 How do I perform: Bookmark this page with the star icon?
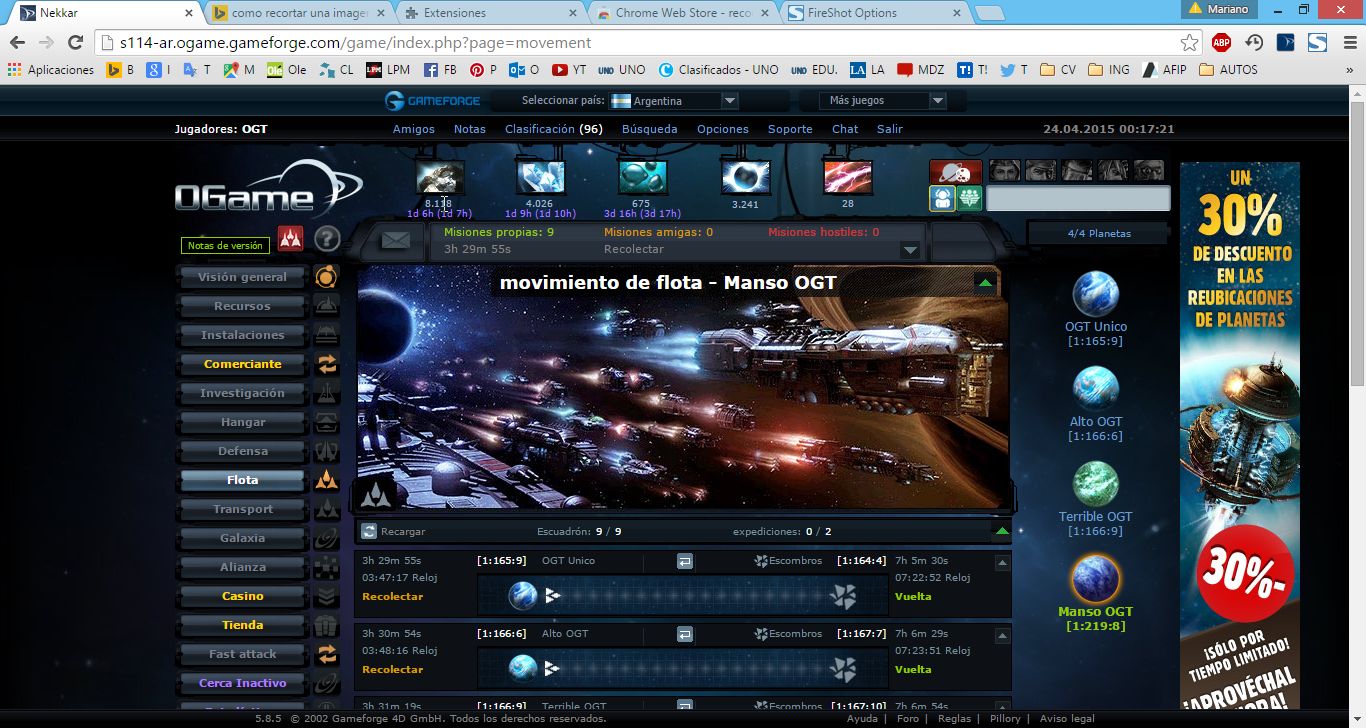click(1189, 43)
